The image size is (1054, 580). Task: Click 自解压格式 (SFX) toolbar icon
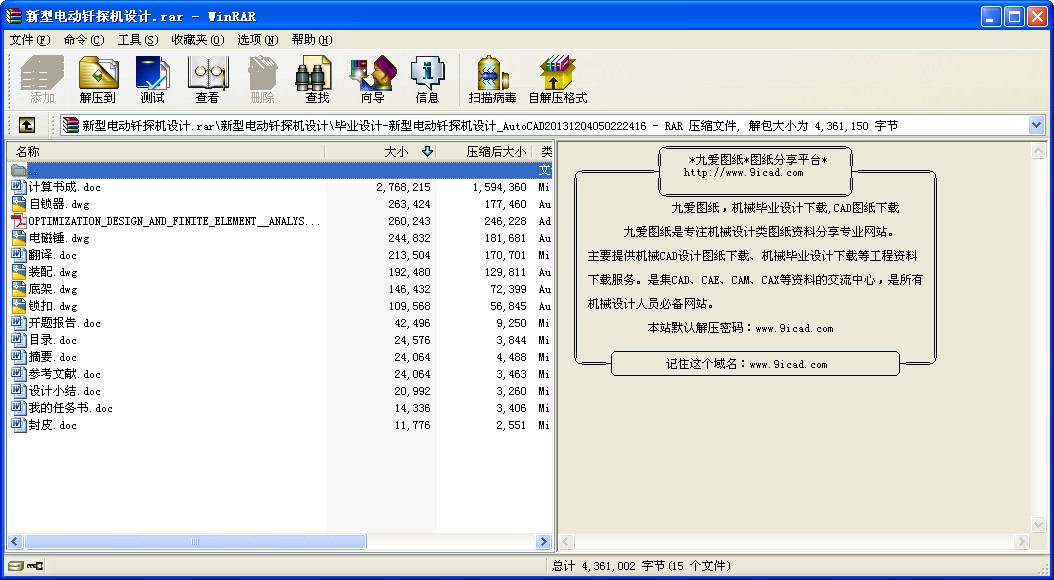(557, 79)
